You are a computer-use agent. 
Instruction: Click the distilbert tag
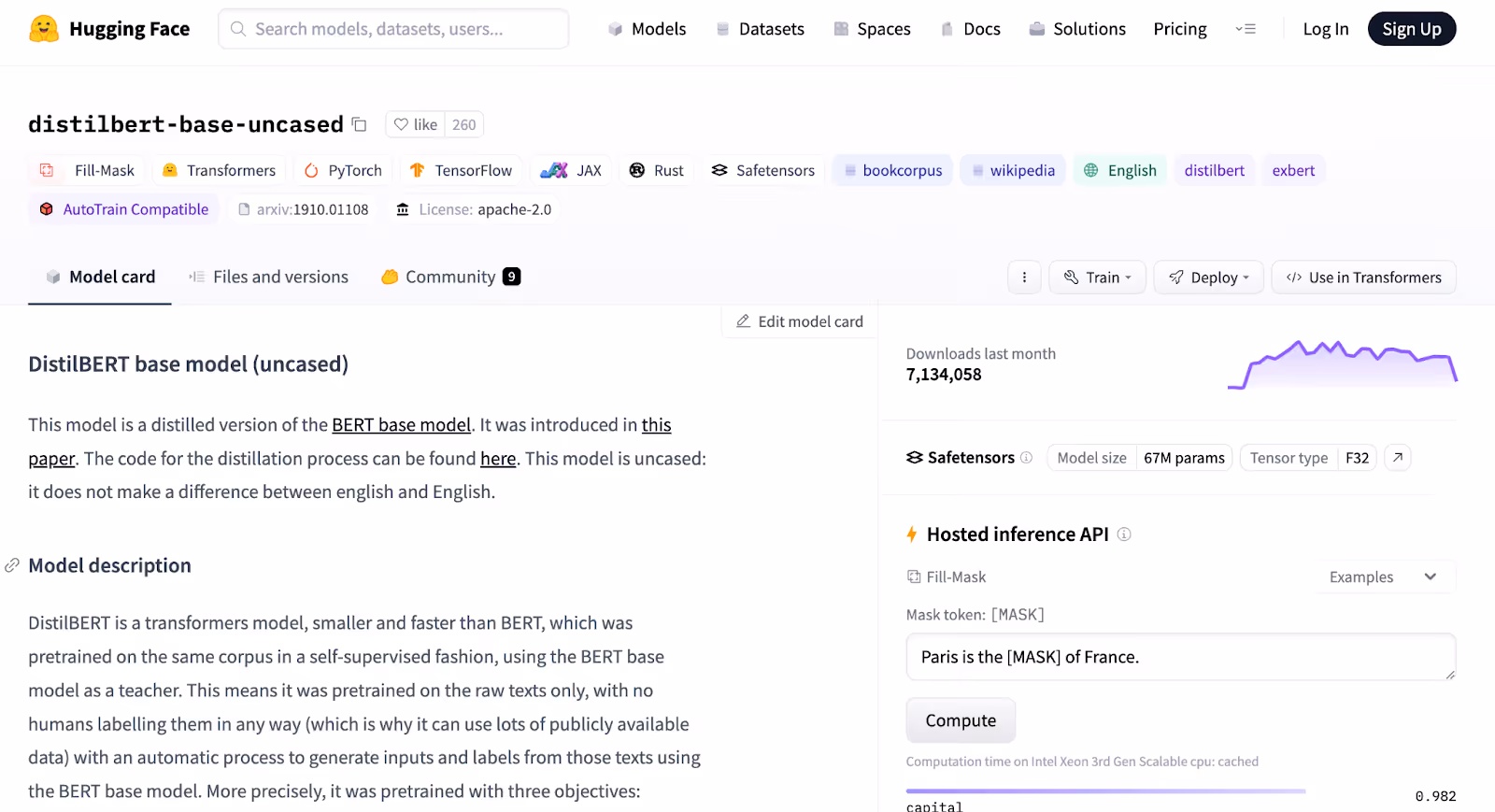click(1215, 170)
